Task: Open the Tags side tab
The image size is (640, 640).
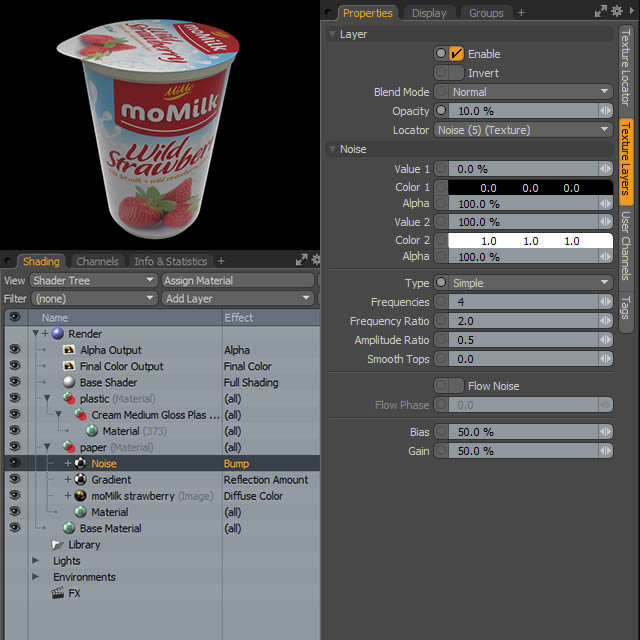Action: tap(625, 308)
